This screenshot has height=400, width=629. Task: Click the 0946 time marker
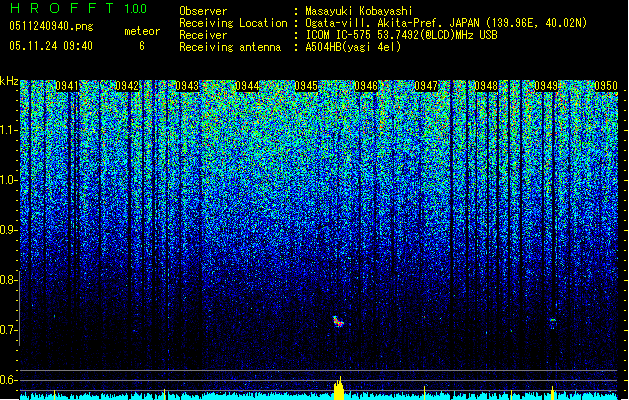pos(366,86)
